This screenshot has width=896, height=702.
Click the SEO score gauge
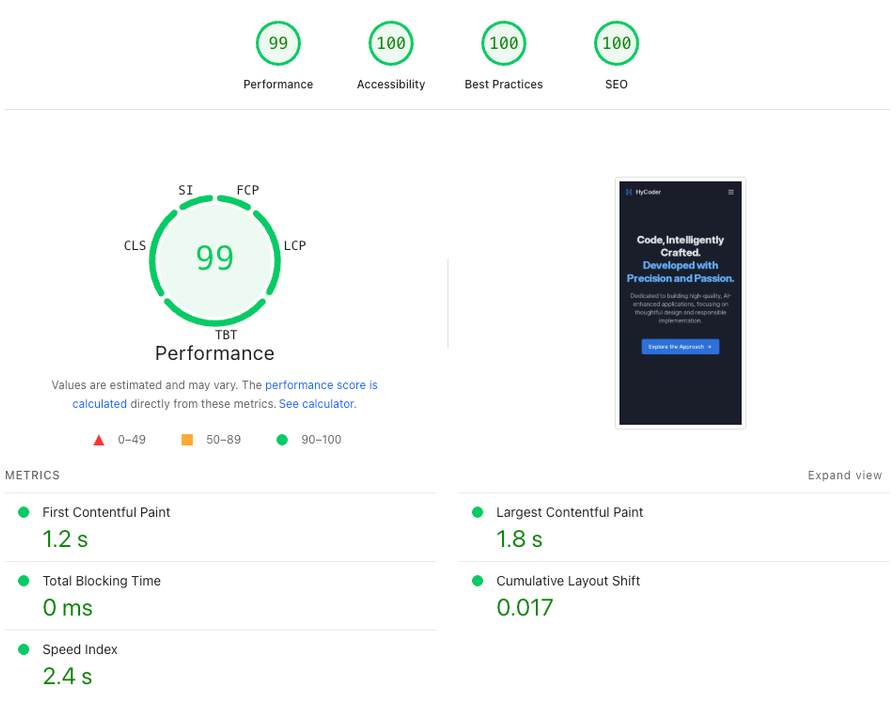point(616,43)
